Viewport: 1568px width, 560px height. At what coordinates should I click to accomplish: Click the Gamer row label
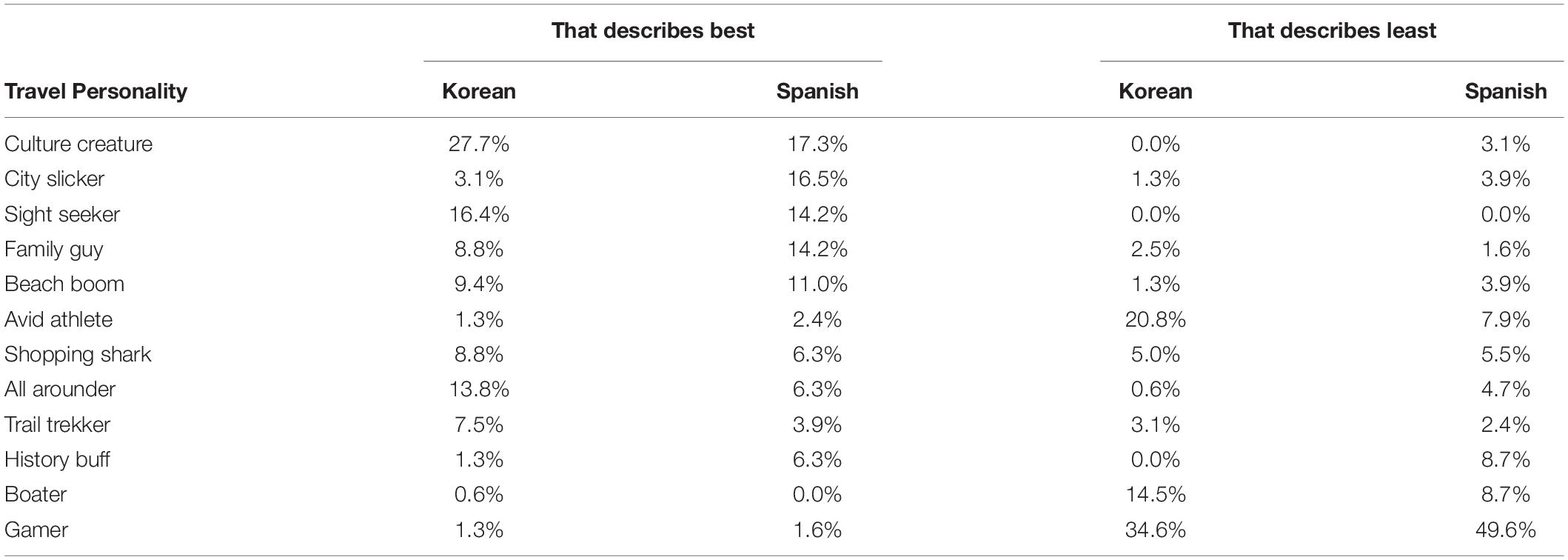point(36,530)
